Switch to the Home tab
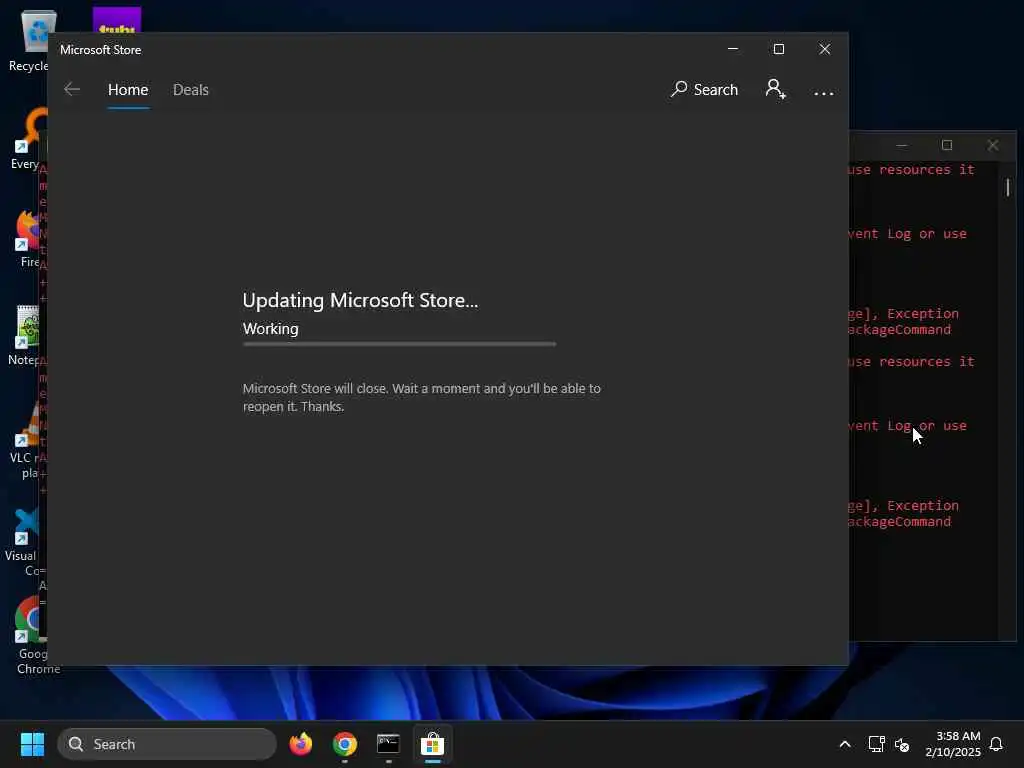This screenshot has width=1024, height=768. (x=128, y=89)
